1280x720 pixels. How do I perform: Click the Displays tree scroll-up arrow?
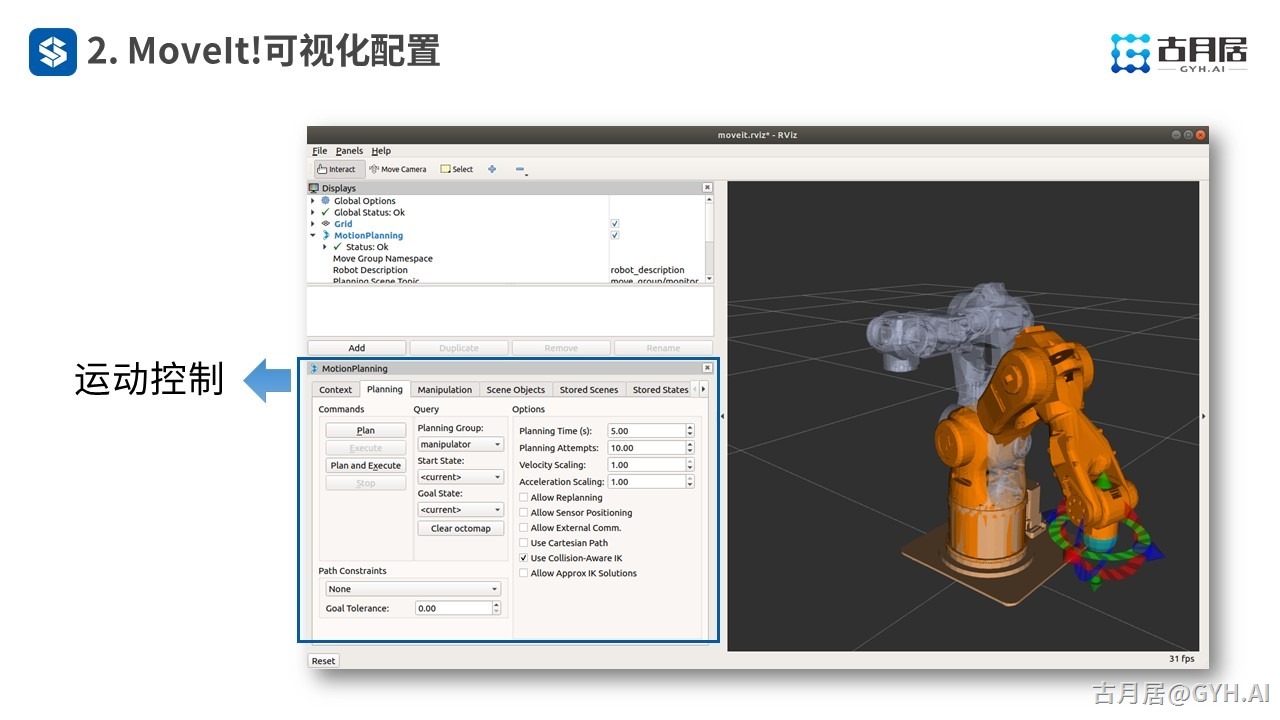coord(710,200)
